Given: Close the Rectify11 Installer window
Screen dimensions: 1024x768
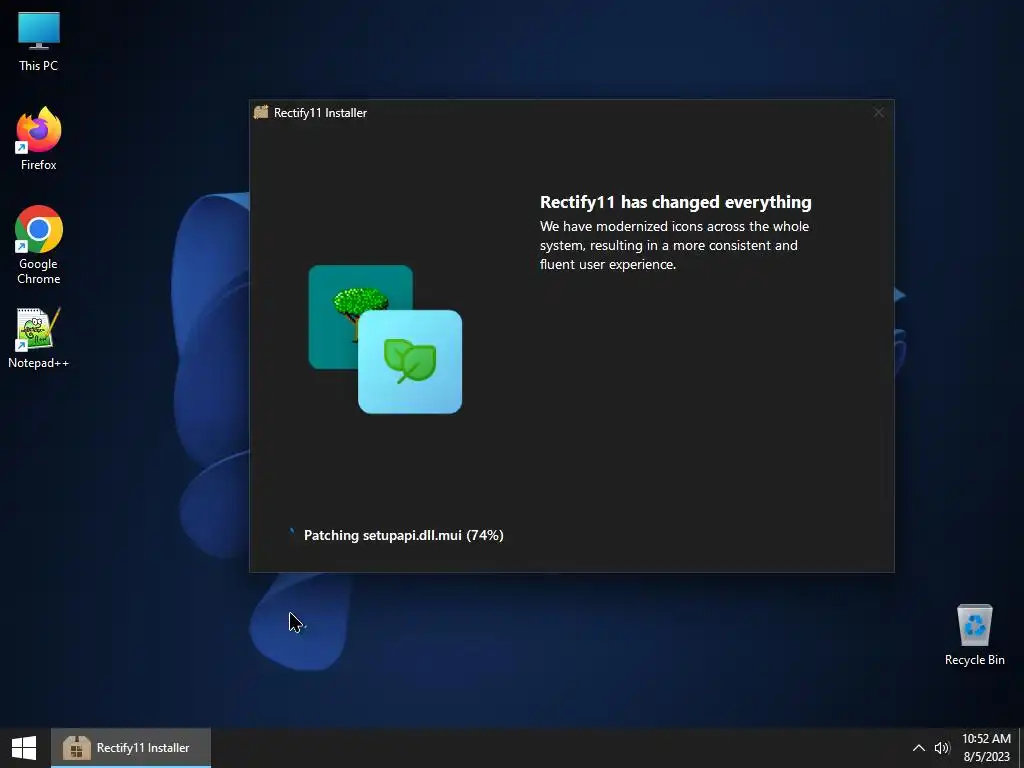Looking at the screenshot, I should point(878,112).
